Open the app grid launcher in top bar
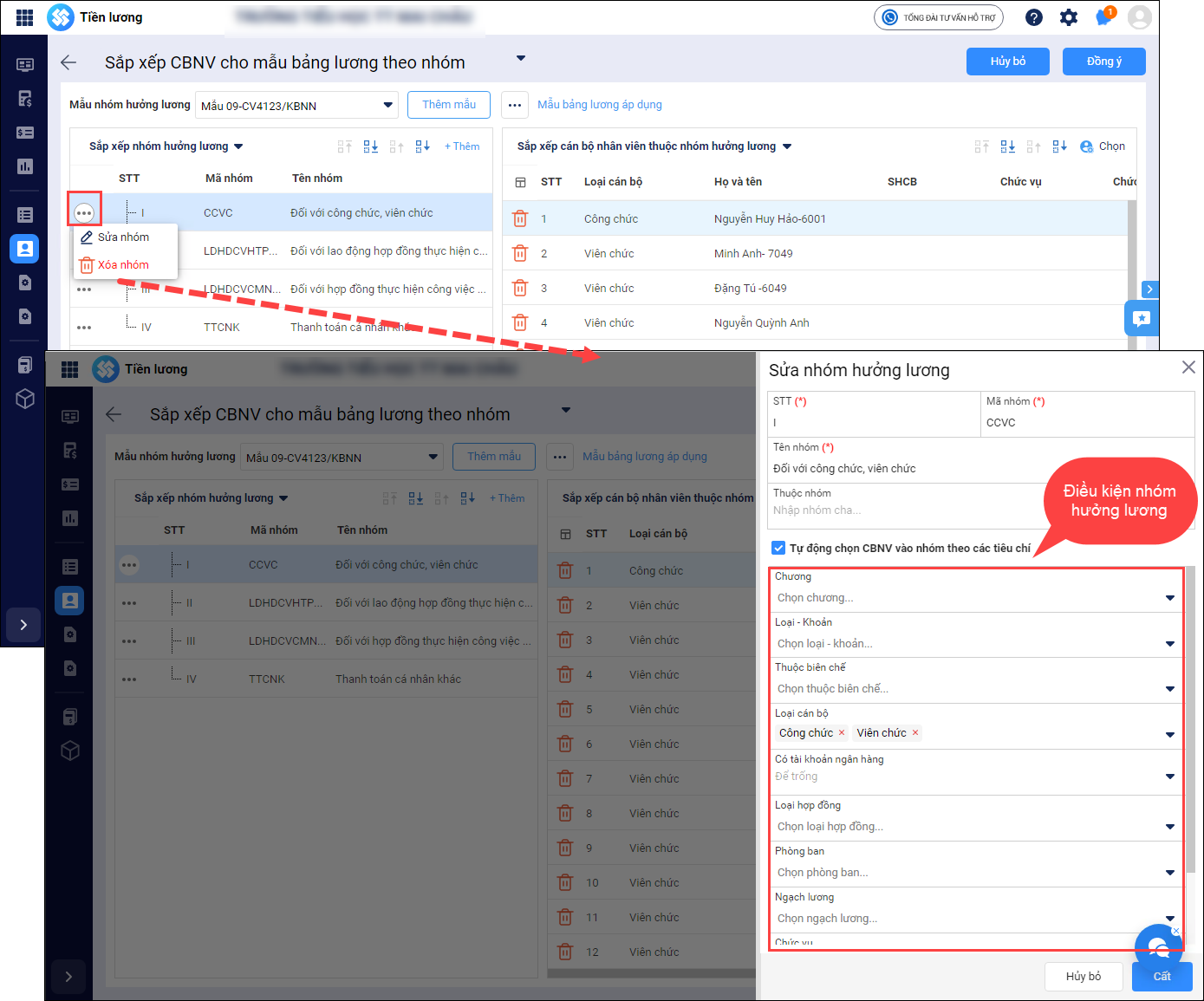1204x1001 pixels. click(24, 17)
